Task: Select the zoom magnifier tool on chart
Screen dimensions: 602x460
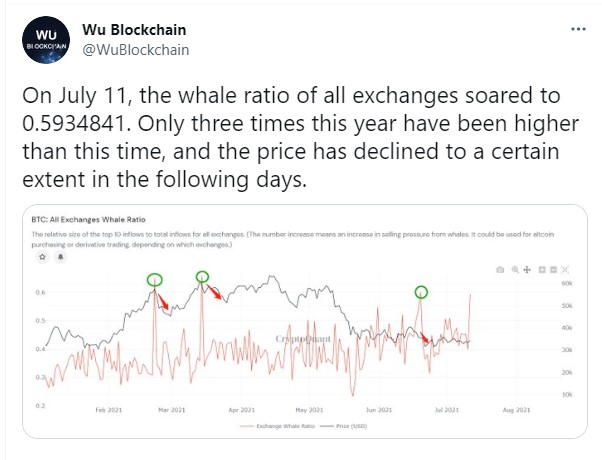Action: point(515,270)
